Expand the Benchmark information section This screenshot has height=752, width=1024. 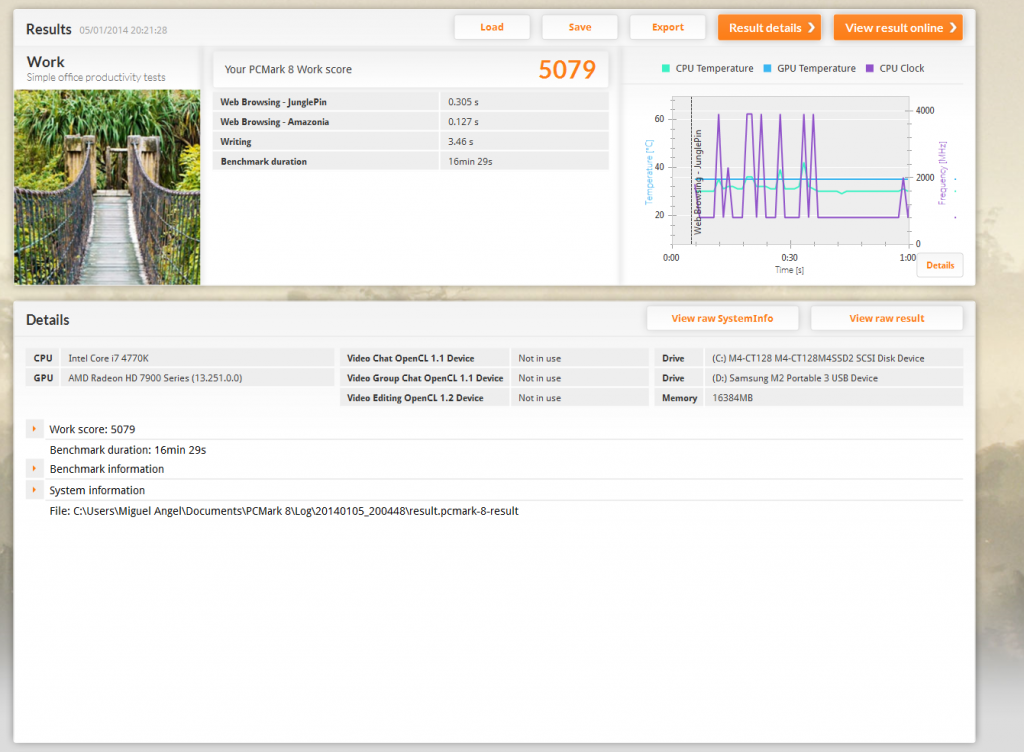coord(34,469)
